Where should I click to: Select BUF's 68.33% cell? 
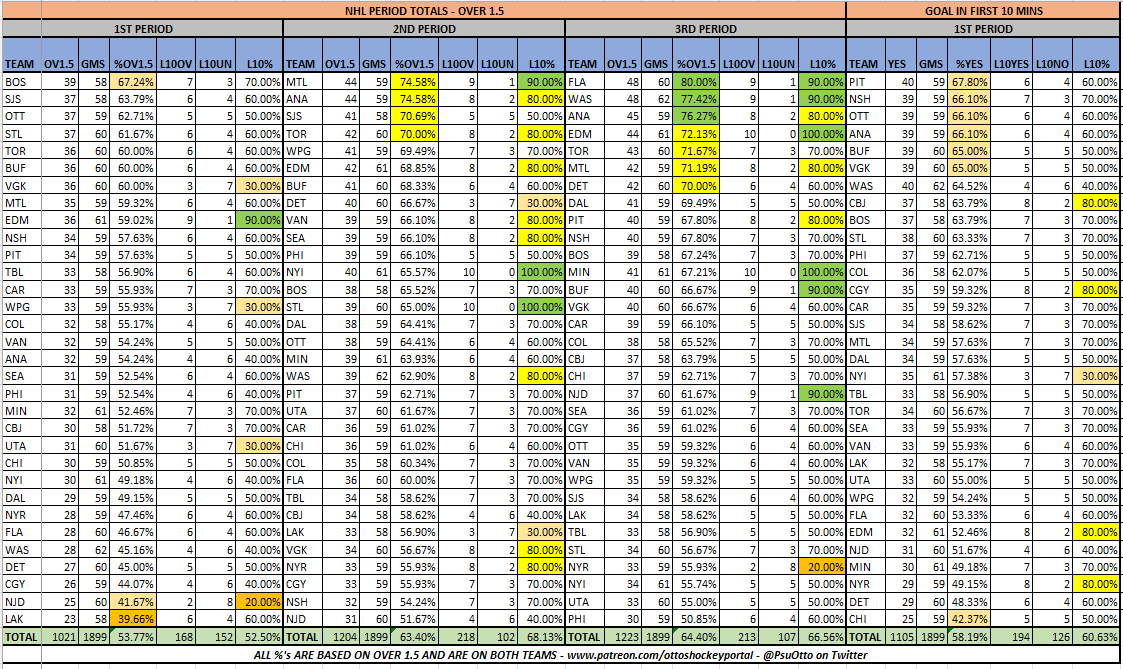[x=414, y=186]
